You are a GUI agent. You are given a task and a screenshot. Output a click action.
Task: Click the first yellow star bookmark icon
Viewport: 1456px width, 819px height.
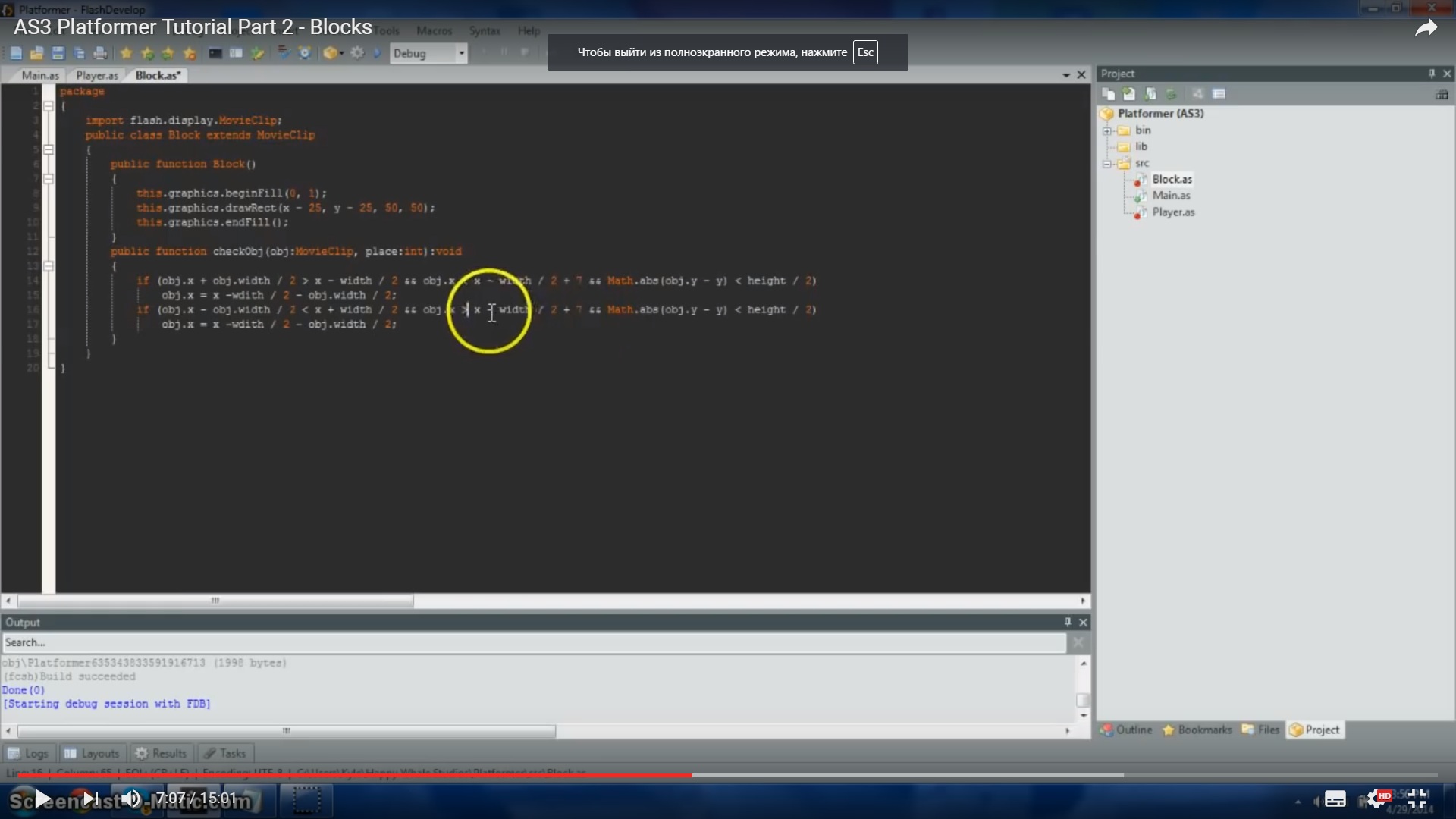(x=126, y=53)
